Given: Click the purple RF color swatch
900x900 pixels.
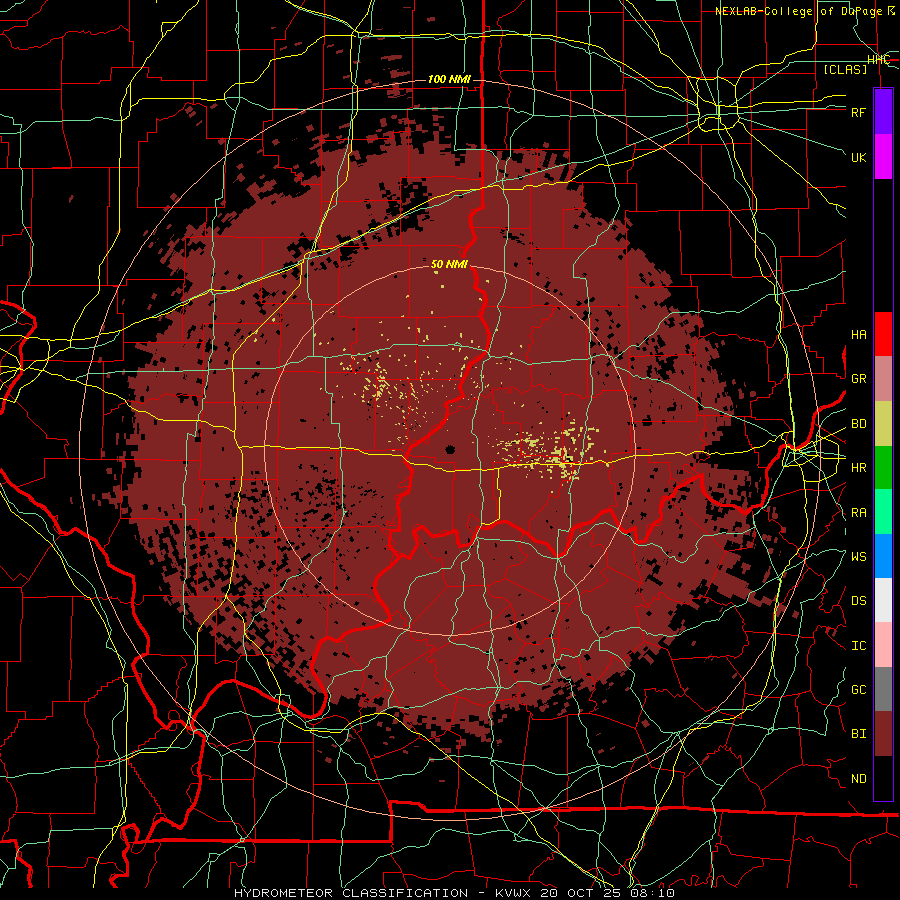Looking at the screenshot, I should pos(883,112).
